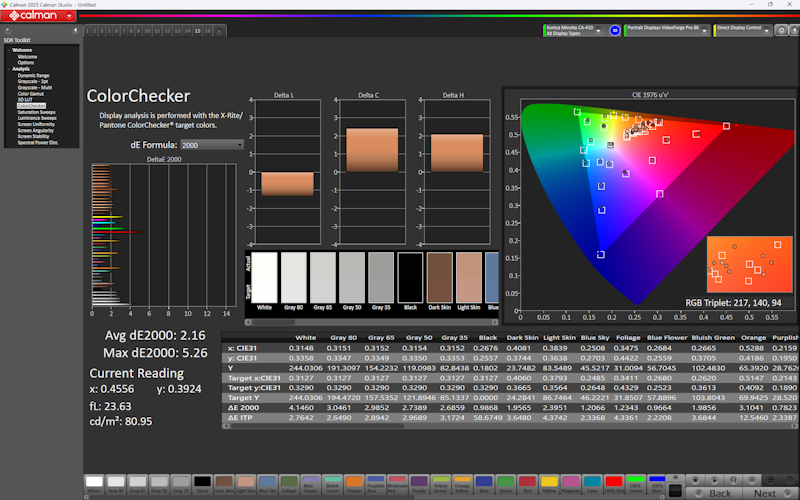This screenshot has height=500, width=800.
Task: Select the Bluish Green patch in bottom strip
Action: tap(332, 485)
